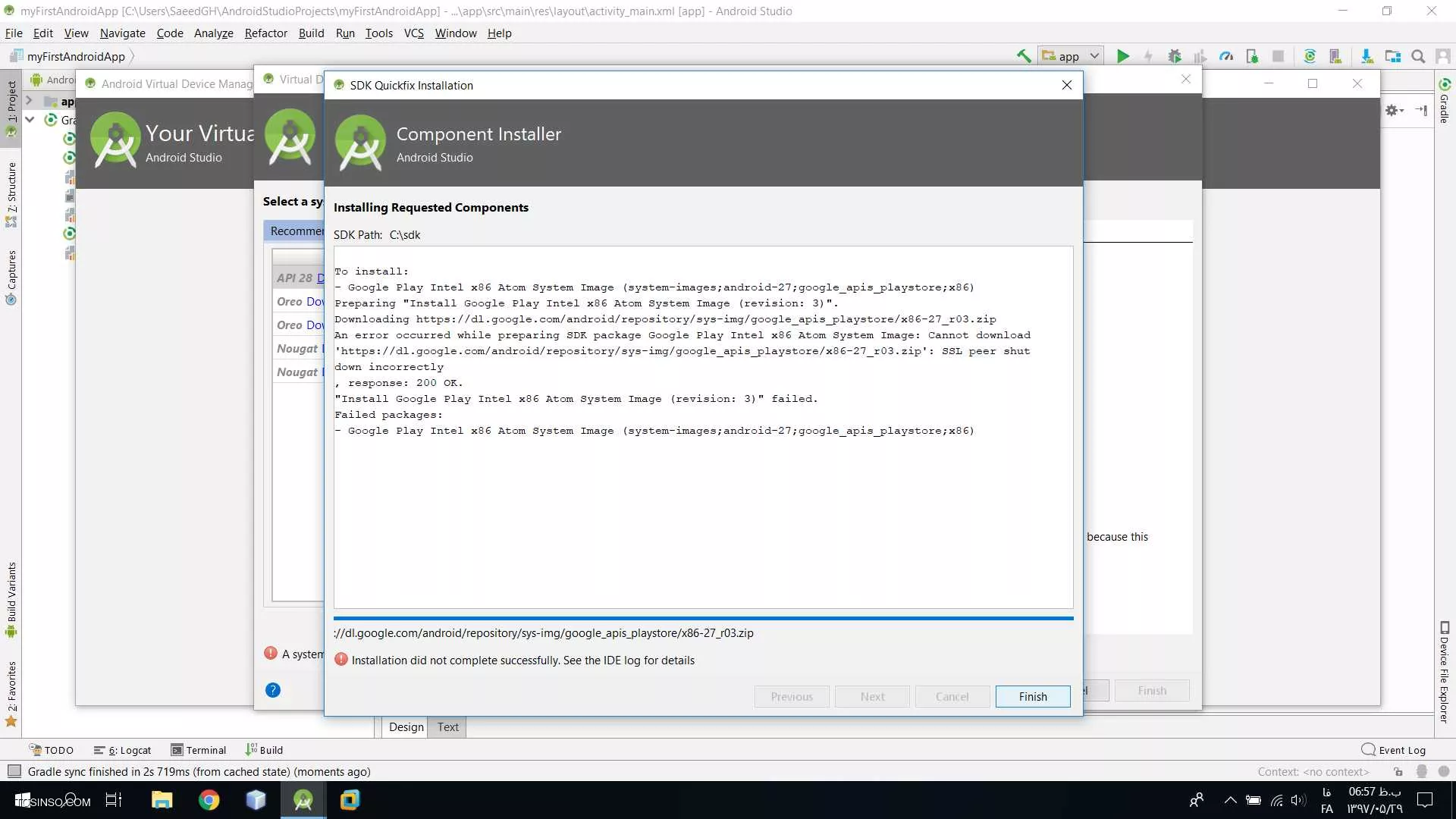Hide the Gradle panel with arrow icon

(1421, 111)
